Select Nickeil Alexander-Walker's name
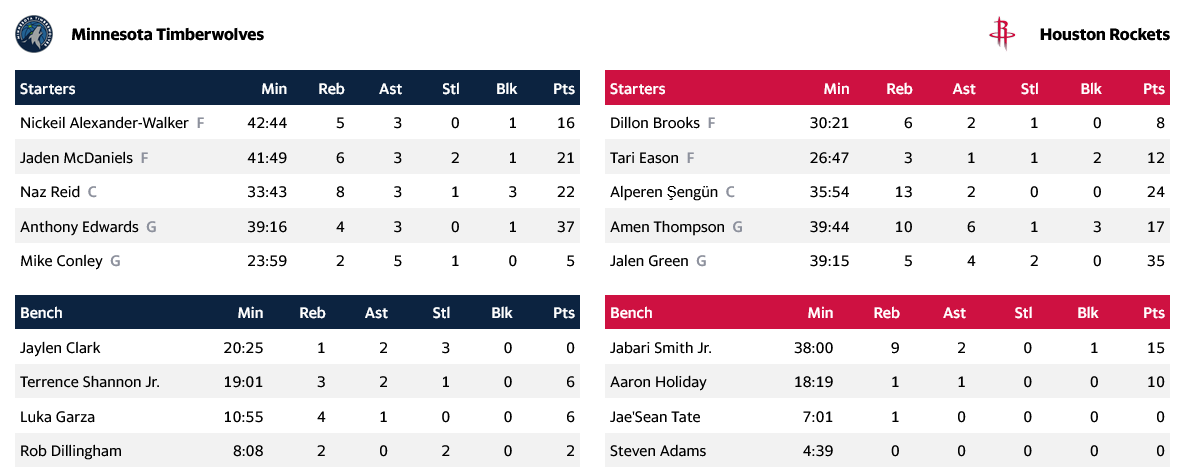The image size is (1182, 471). click(x=104, y=123)
